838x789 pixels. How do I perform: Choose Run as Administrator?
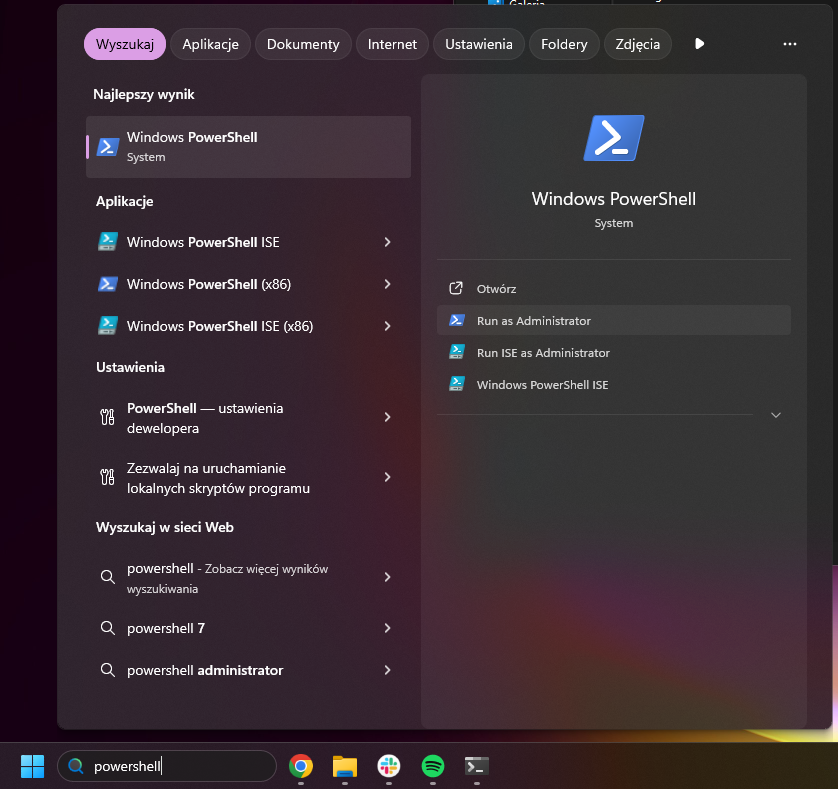click(614, 320)
